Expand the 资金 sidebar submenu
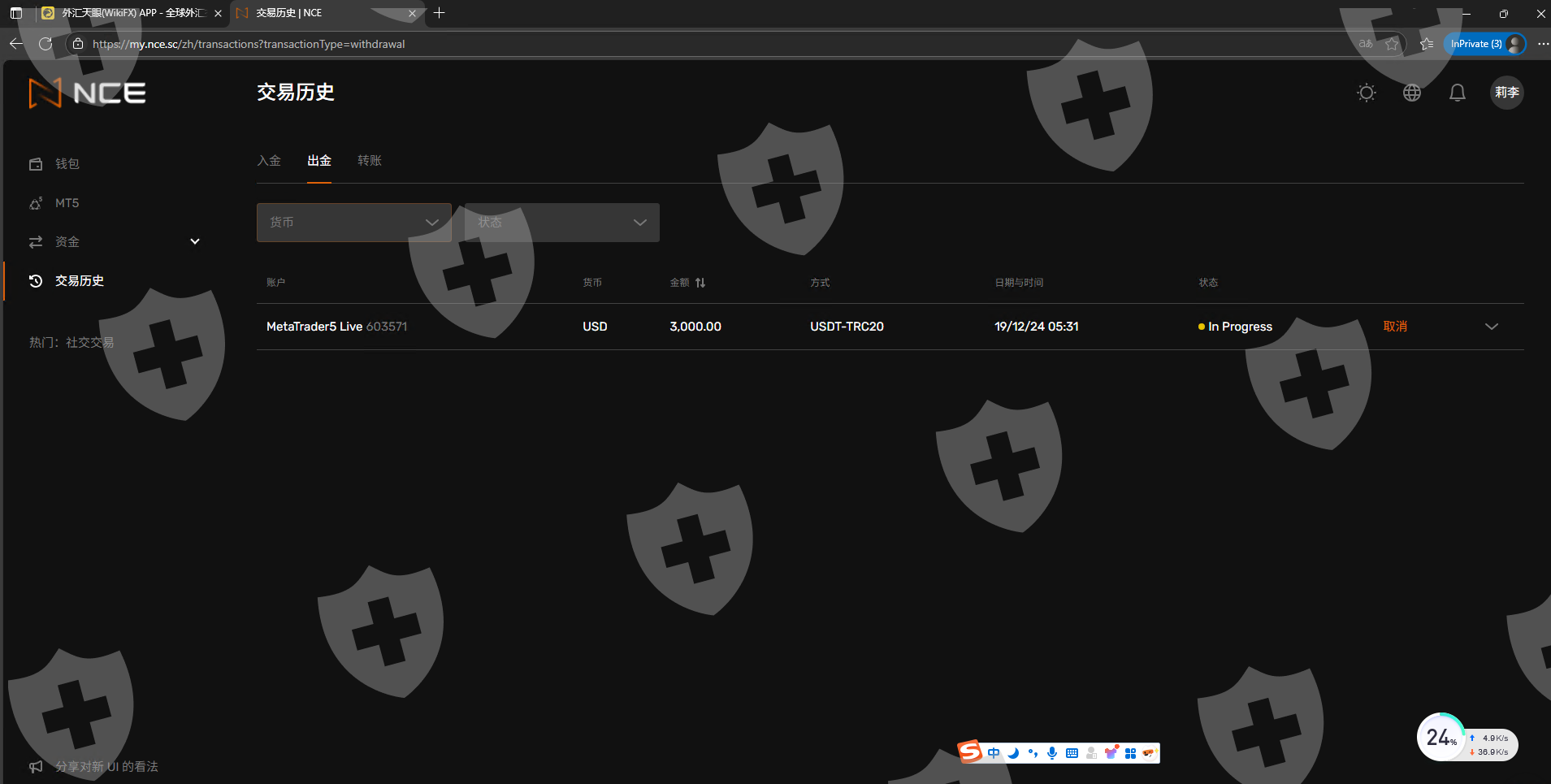The image size is (1551, 784). [x=195, y=242]
